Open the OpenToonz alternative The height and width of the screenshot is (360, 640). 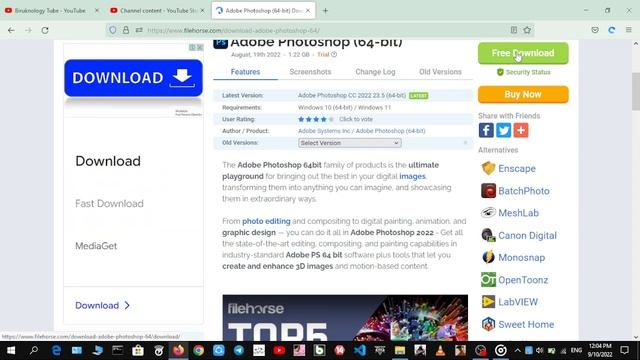(523, 280)
